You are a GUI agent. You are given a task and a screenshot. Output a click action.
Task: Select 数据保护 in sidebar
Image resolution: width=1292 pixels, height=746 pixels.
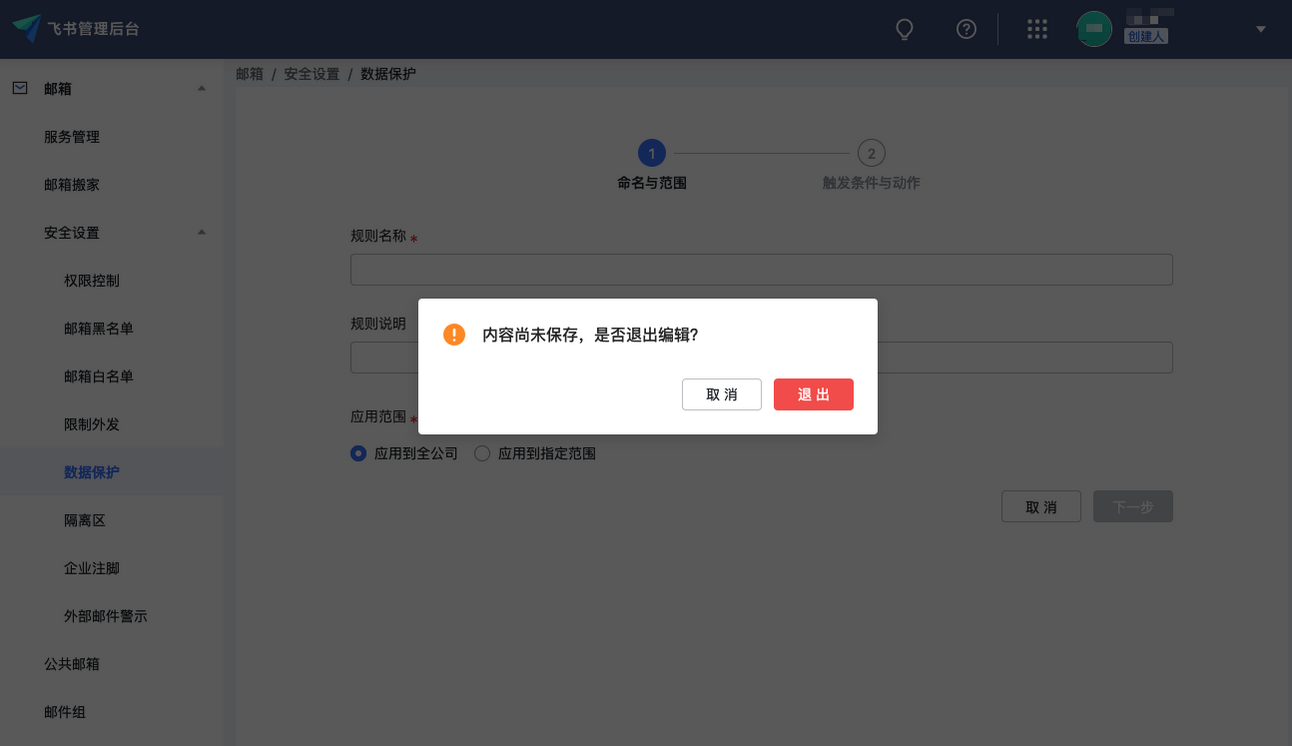point(92,472)
